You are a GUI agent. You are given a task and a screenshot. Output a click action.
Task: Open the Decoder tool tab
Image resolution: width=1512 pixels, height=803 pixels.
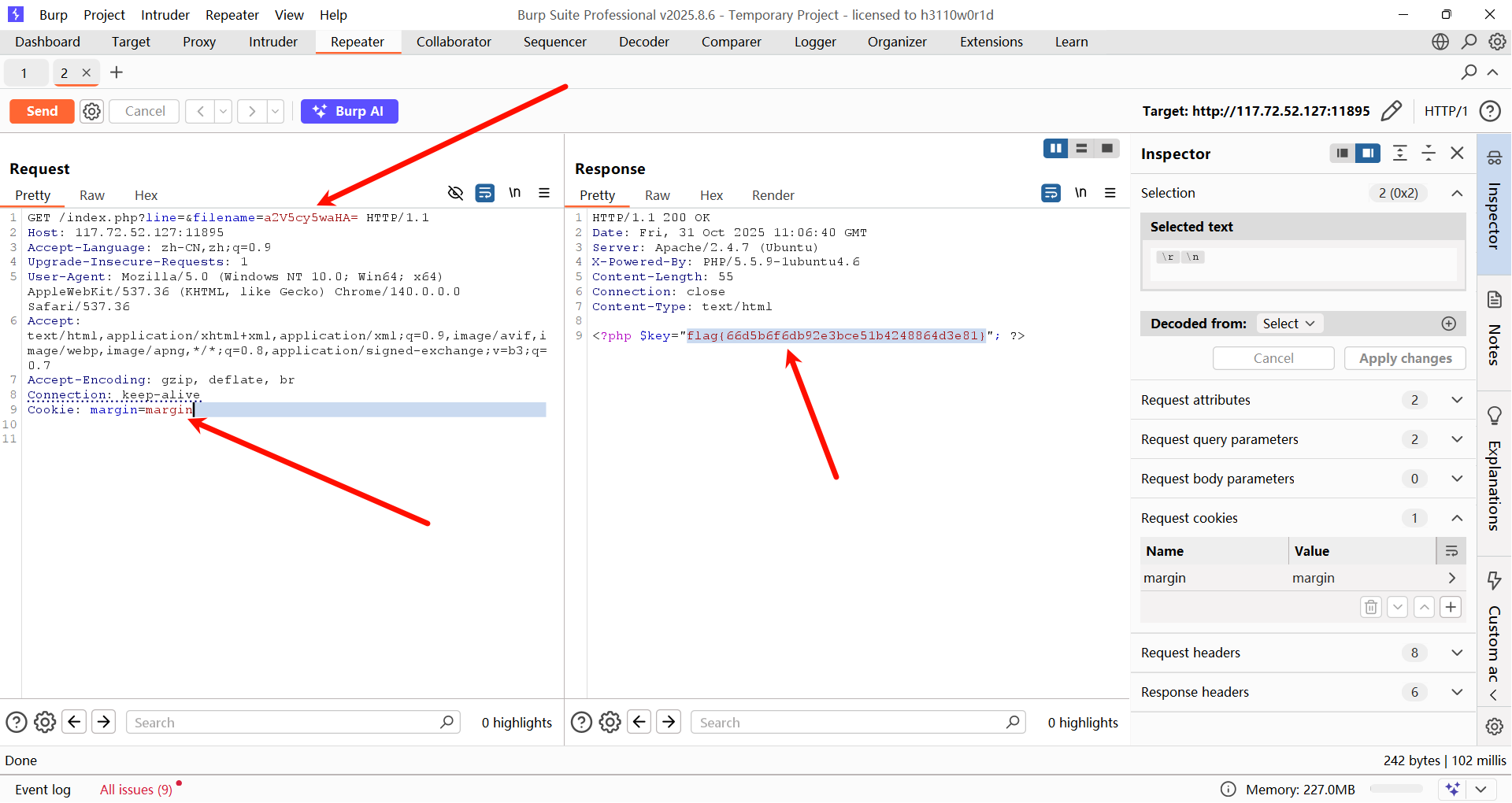click(643, 42)
